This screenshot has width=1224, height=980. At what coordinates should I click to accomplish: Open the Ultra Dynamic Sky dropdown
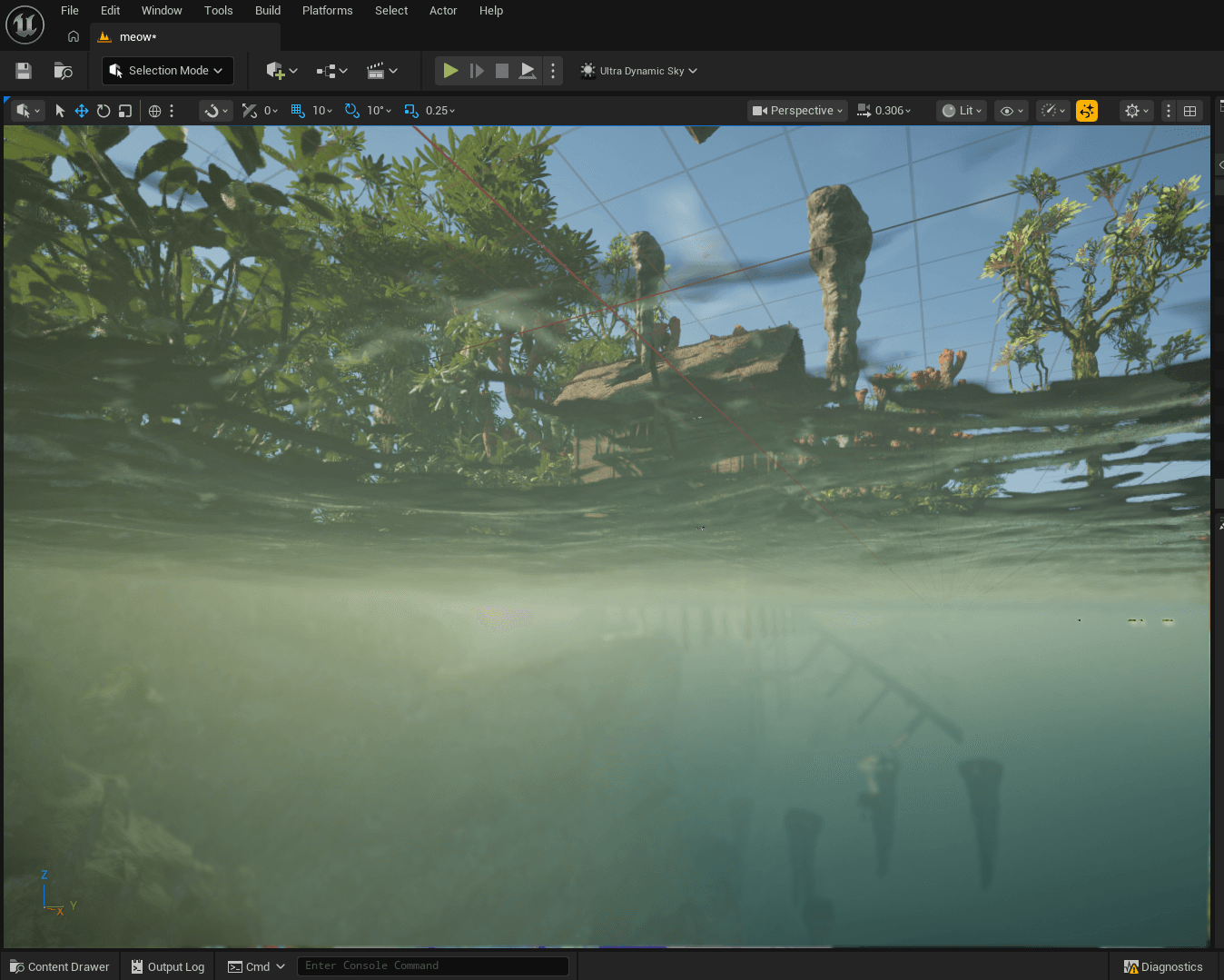tap(639, 71)
